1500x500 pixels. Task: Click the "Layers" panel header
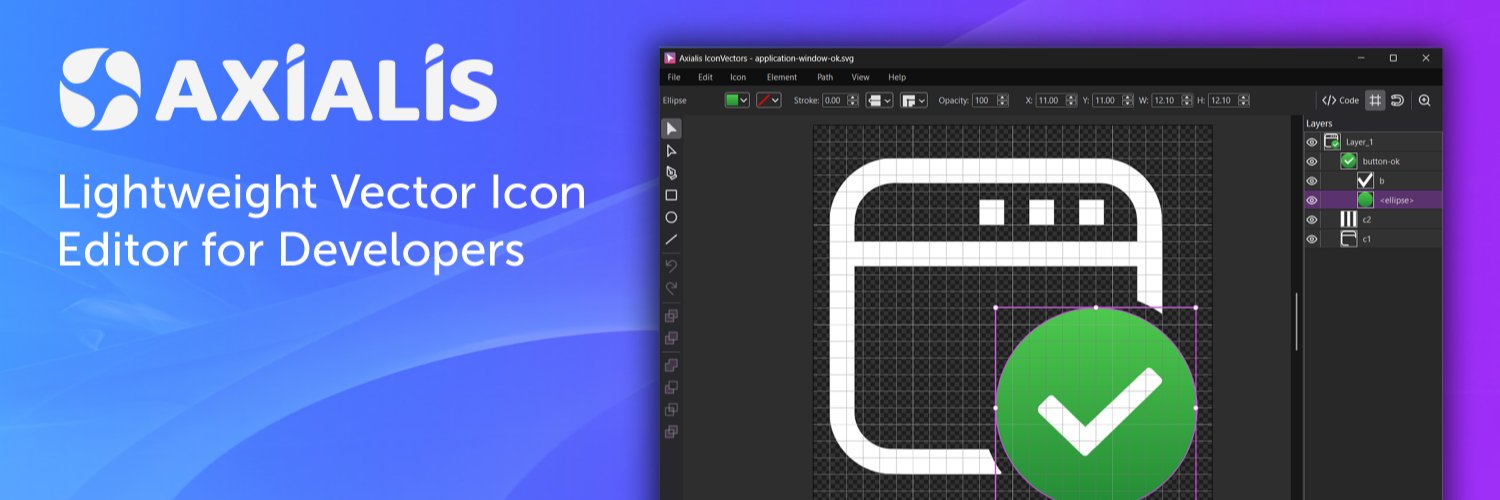[1320, 124]
